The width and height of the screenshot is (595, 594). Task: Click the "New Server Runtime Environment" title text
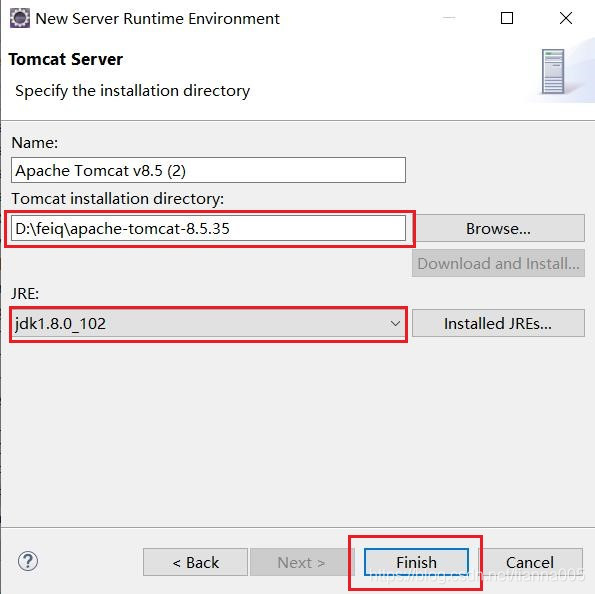click(157, 18)
